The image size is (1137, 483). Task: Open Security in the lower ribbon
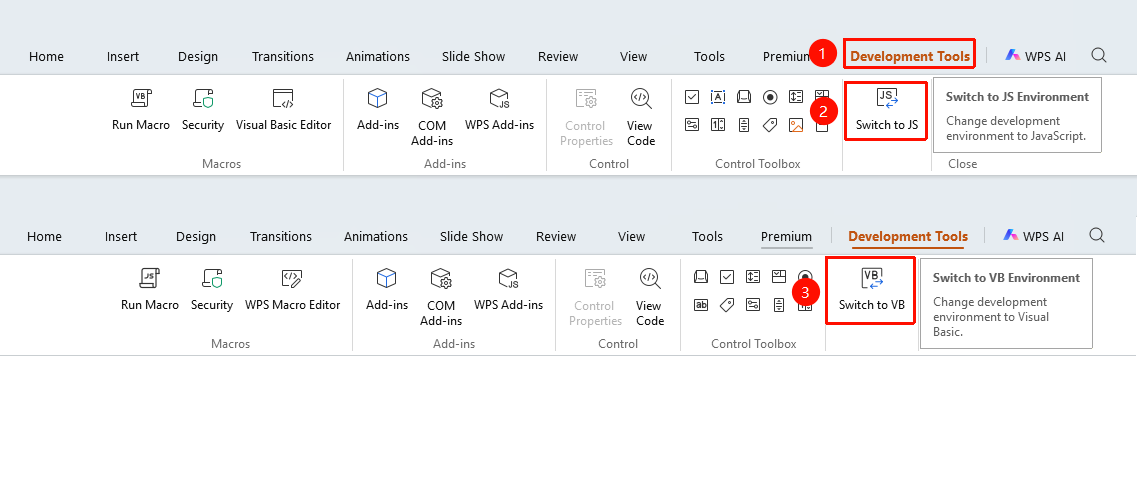click(x=212, y=289)
